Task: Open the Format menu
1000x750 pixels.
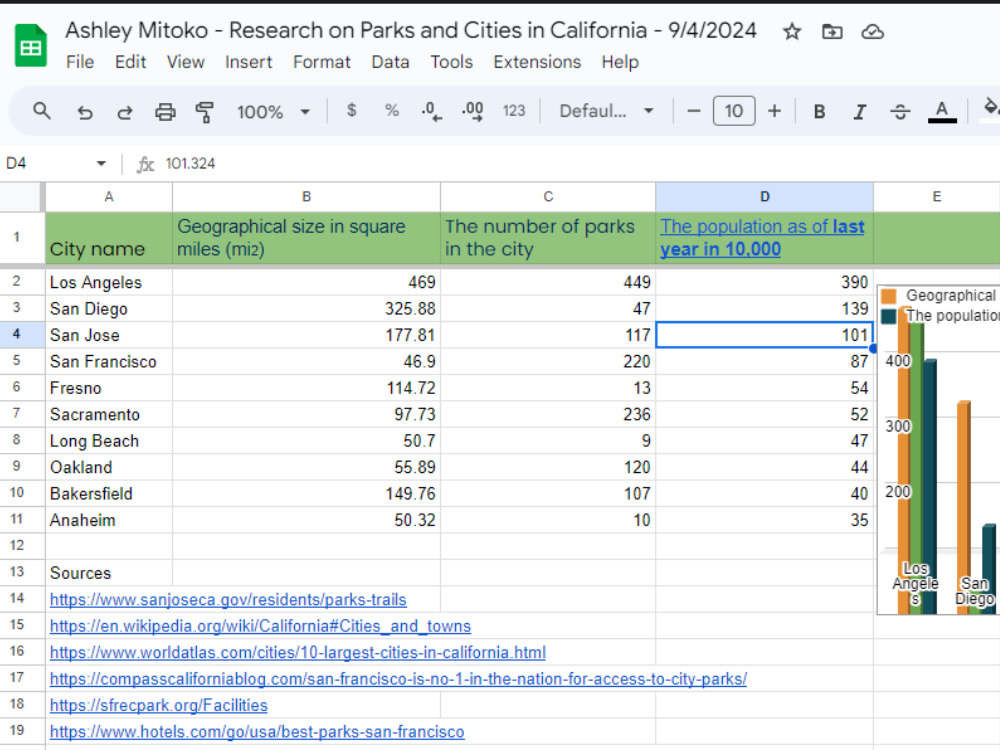Action: [x=321, y=62]
